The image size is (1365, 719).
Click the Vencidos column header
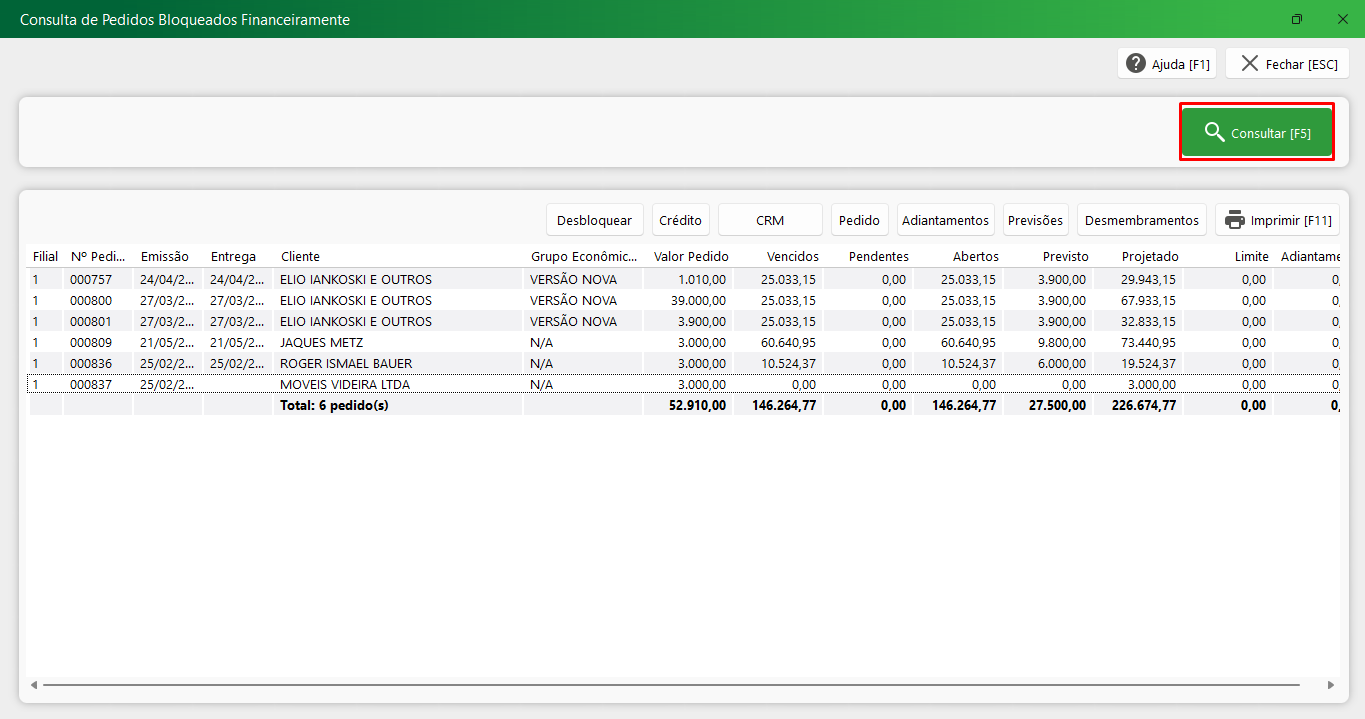click(x=792, y=257)
